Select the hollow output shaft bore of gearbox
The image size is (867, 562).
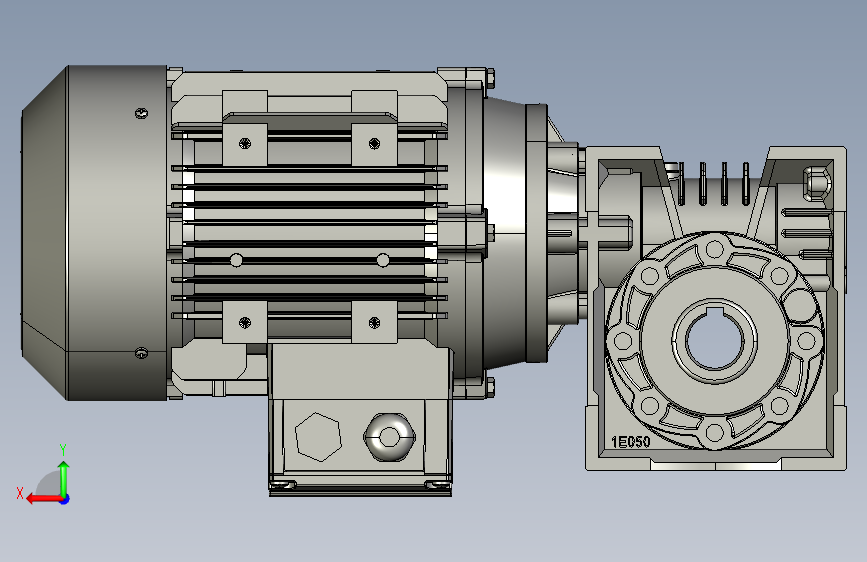tap(715, 339)
